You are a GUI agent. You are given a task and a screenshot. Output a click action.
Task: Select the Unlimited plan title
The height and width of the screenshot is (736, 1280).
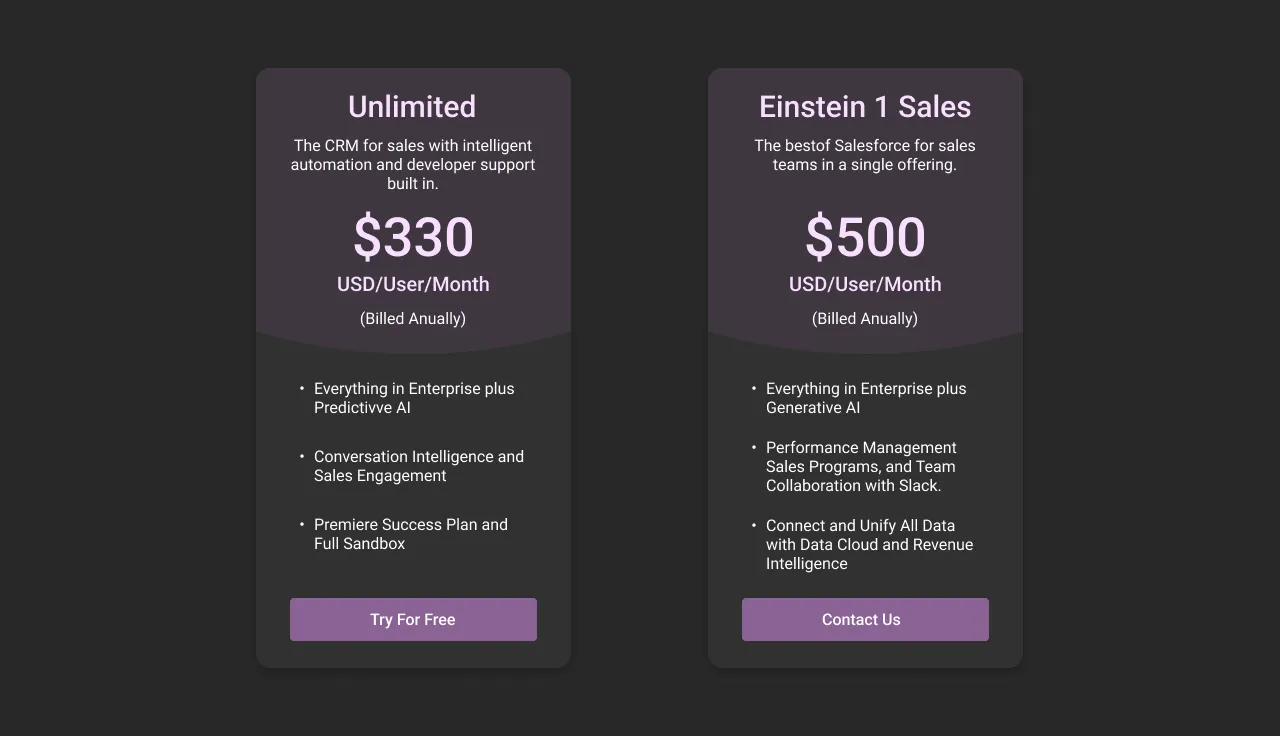coord(412,106)
